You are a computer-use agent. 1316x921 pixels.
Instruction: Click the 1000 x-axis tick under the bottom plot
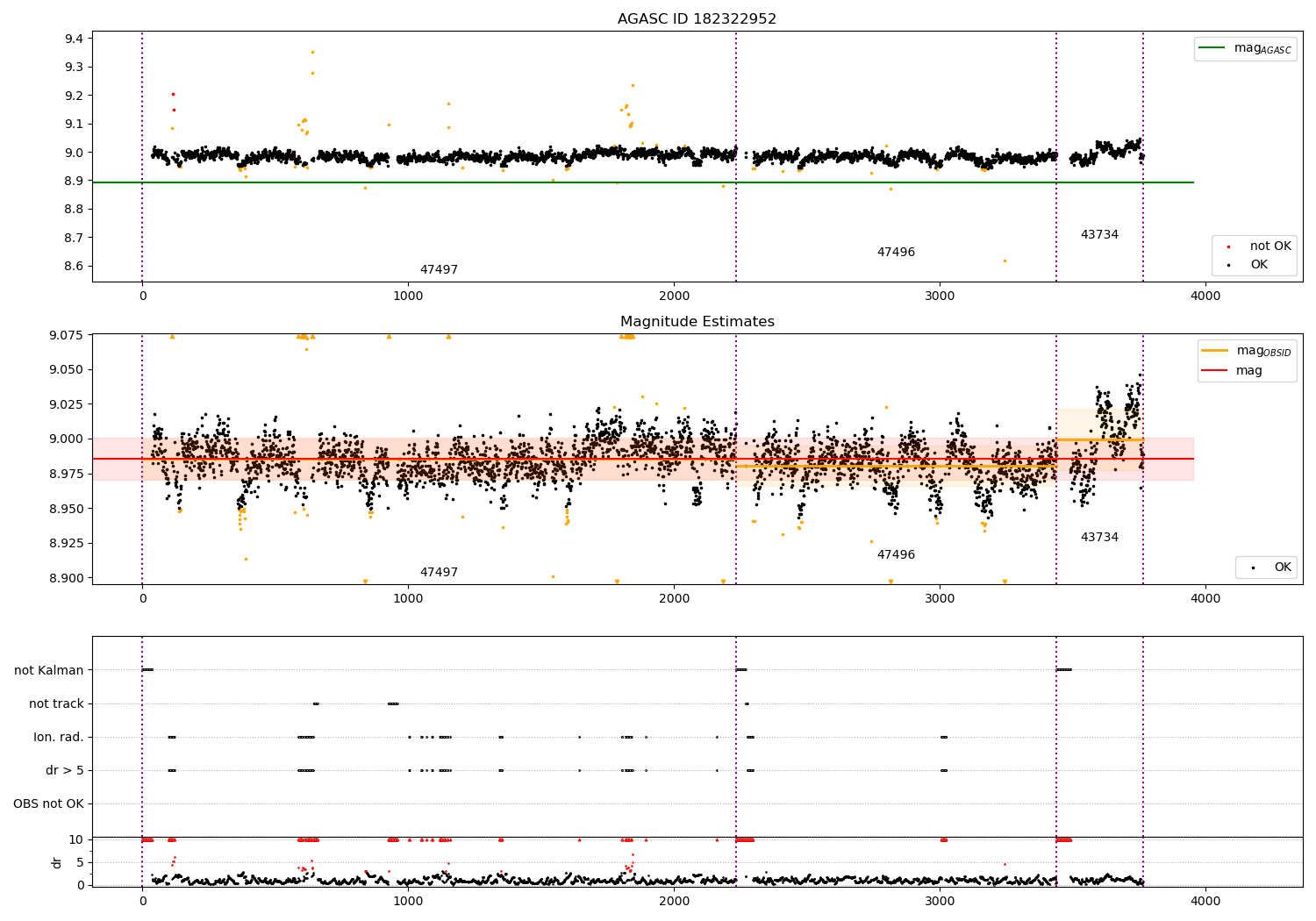pyautogui.click(x=408, y=902)
